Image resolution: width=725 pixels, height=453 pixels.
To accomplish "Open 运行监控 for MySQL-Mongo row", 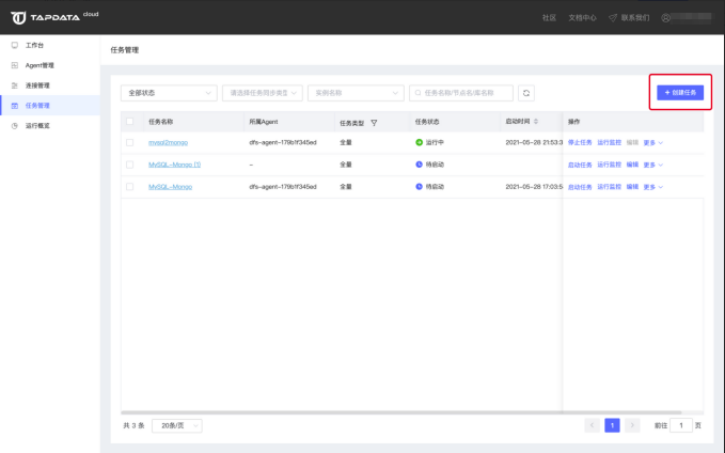I will coord(609,187).
